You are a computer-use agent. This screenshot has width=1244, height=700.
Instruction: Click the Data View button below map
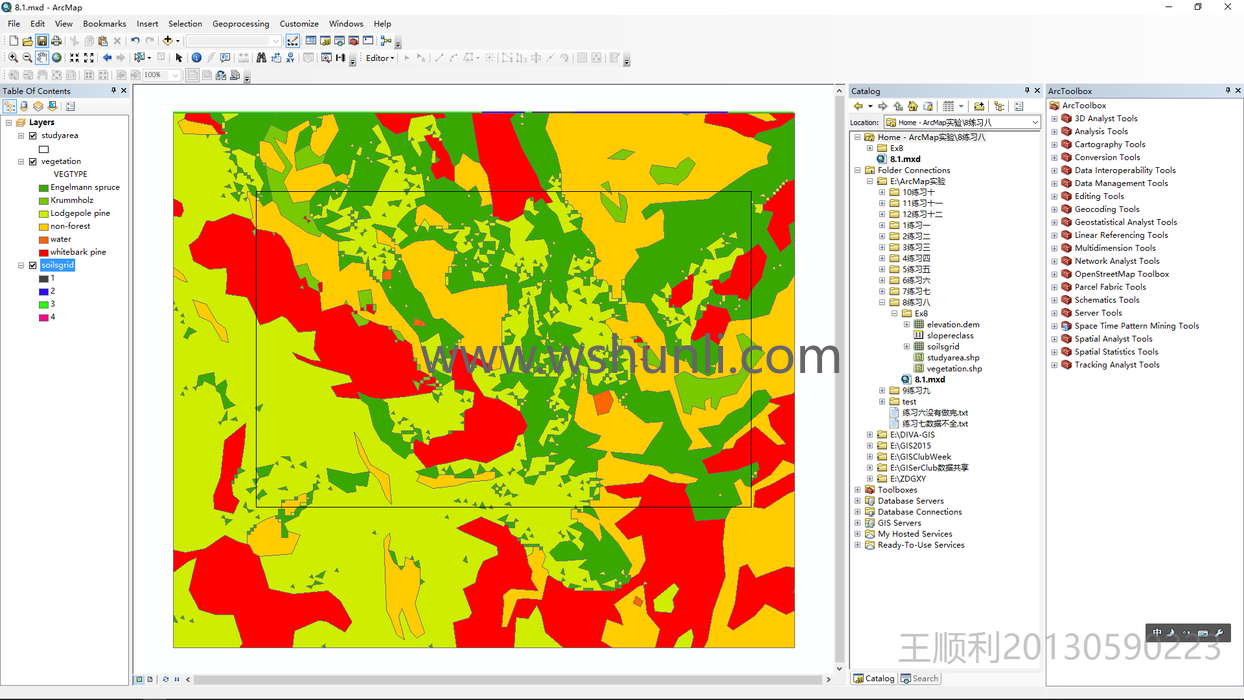[139, 679]
